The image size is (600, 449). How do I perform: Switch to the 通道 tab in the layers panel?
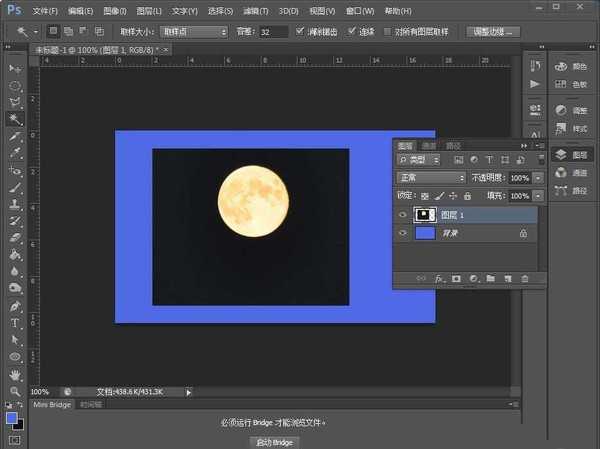click(428, 145)
